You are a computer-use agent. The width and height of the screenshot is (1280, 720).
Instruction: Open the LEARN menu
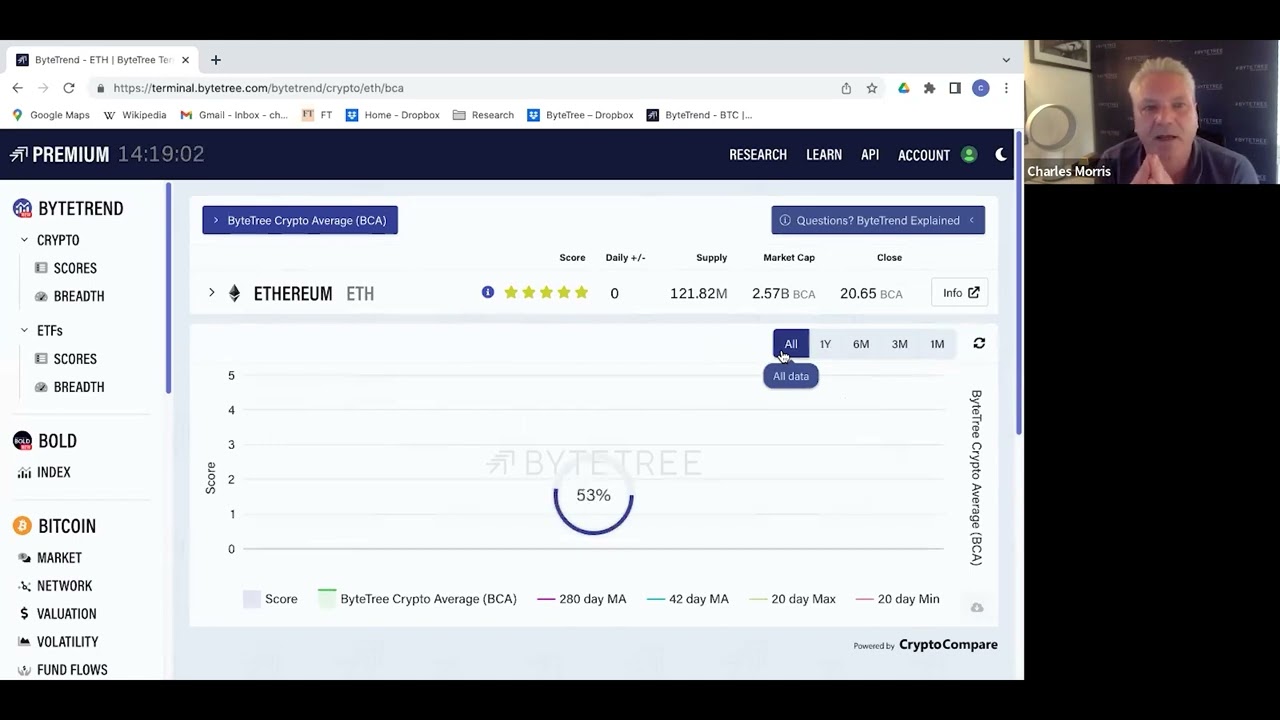tap(824, 155)
